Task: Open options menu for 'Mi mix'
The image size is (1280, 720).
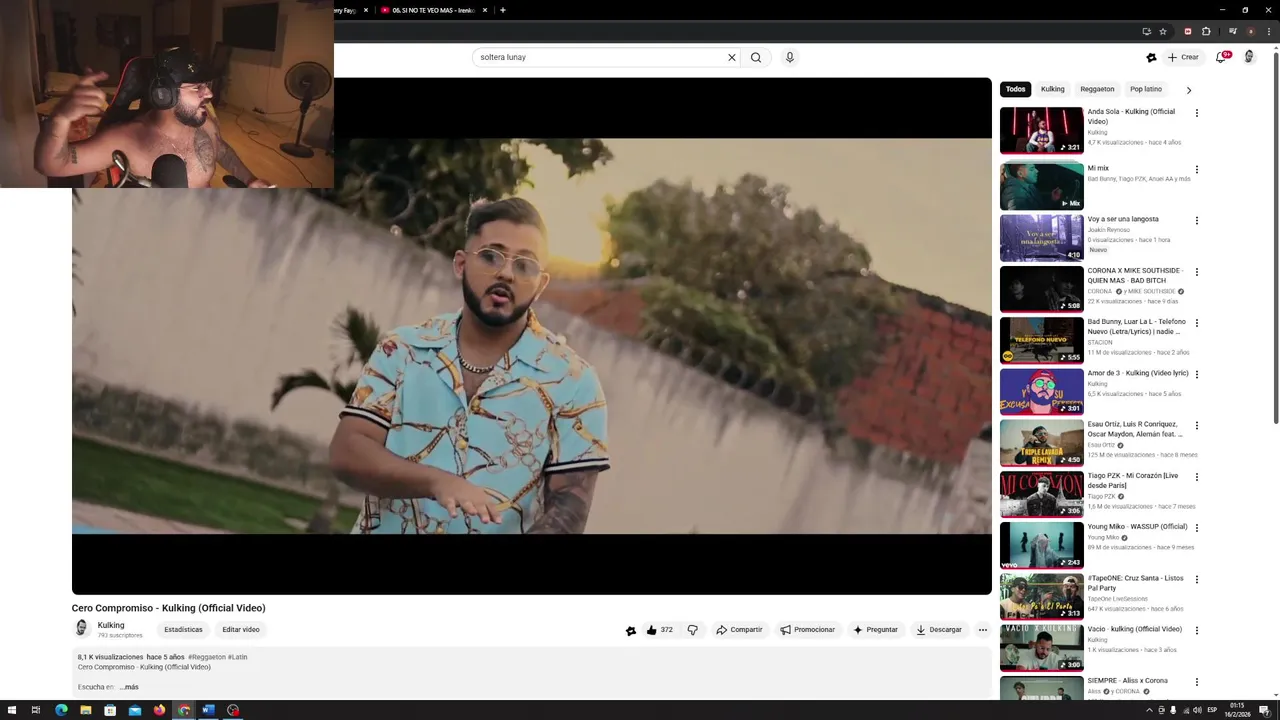Action: 1196,170
